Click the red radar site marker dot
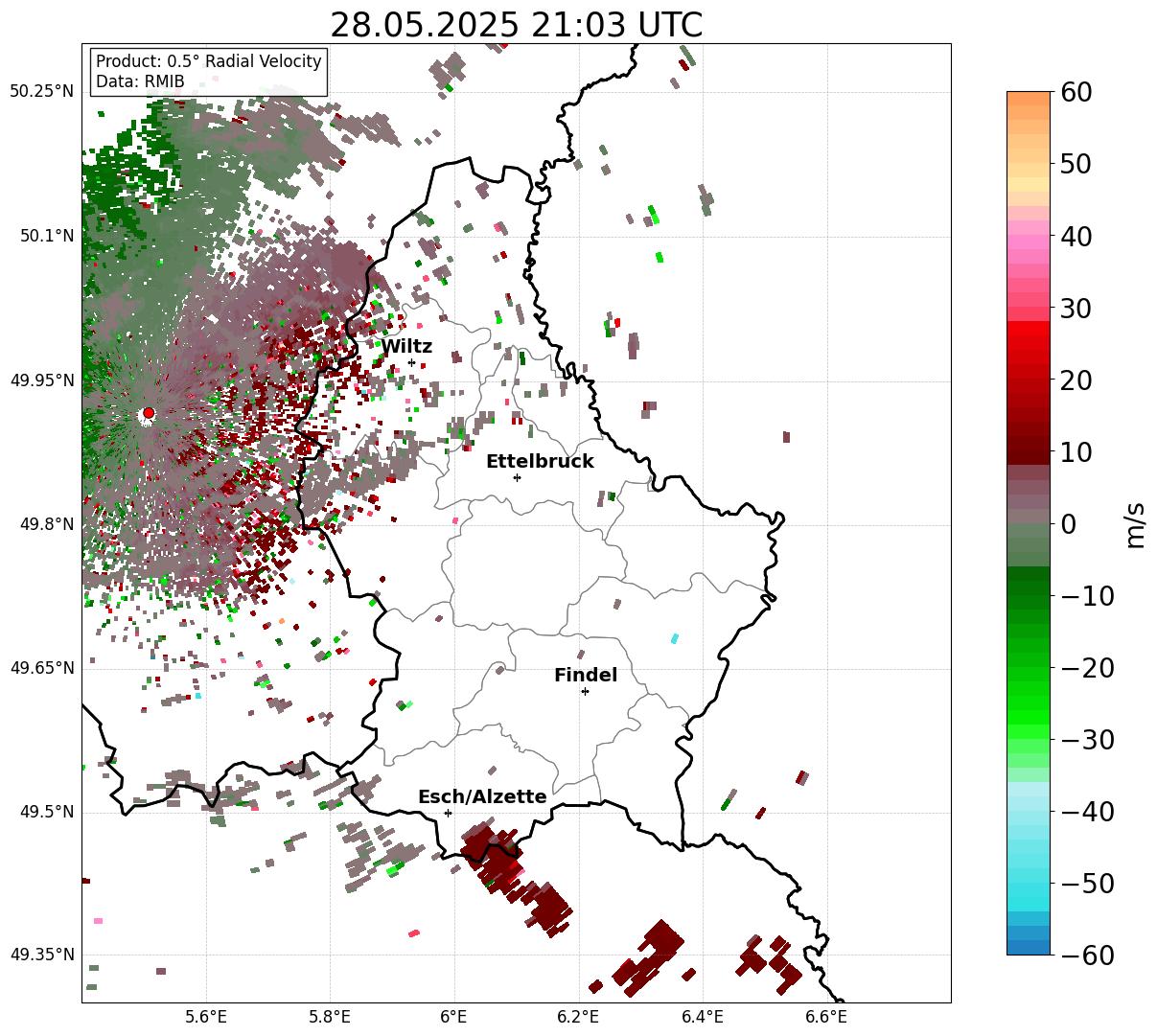Viewport: 1157px width, 1036px height. coord(148,413)
